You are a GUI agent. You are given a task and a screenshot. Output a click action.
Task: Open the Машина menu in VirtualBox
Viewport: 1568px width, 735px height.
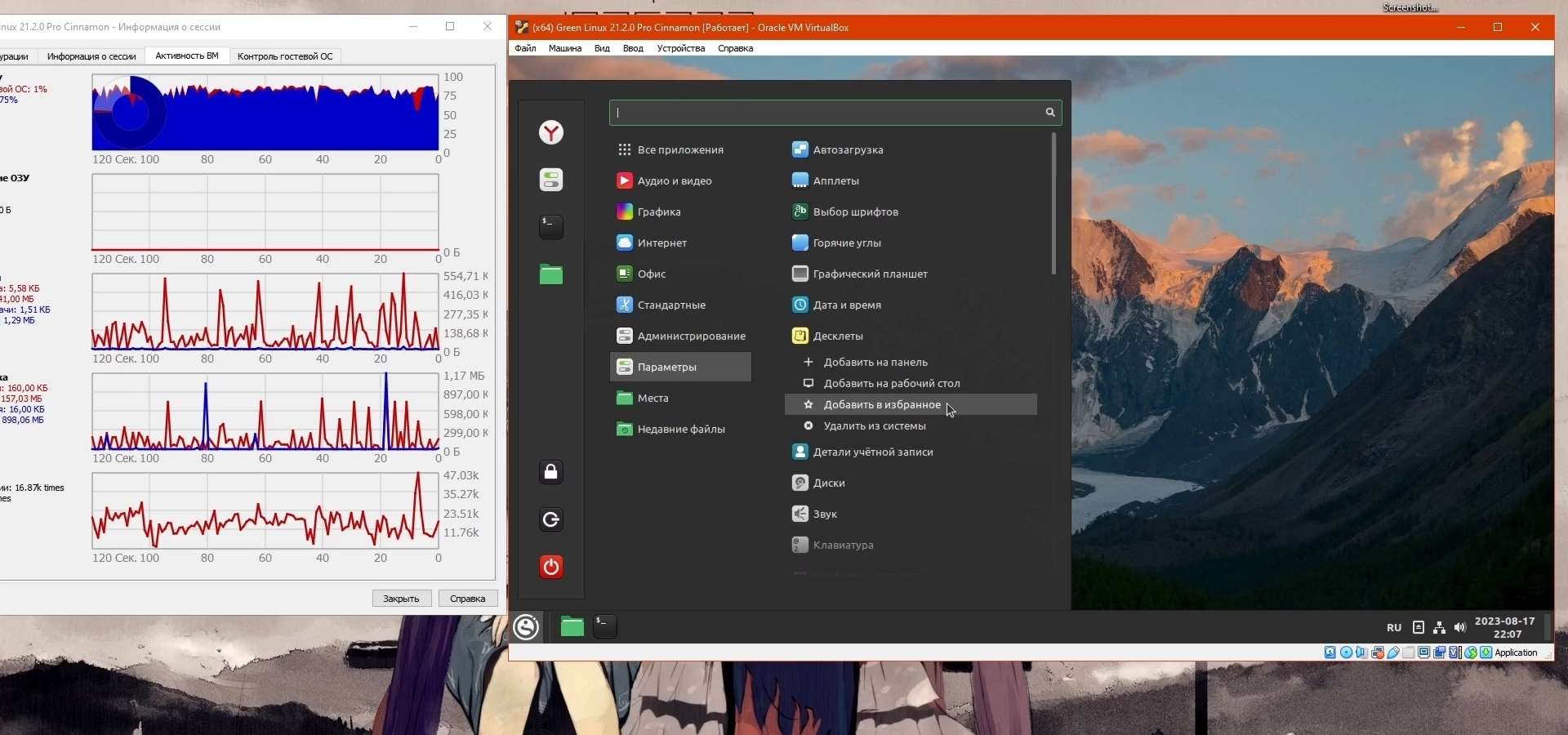(x=565, y=48)
